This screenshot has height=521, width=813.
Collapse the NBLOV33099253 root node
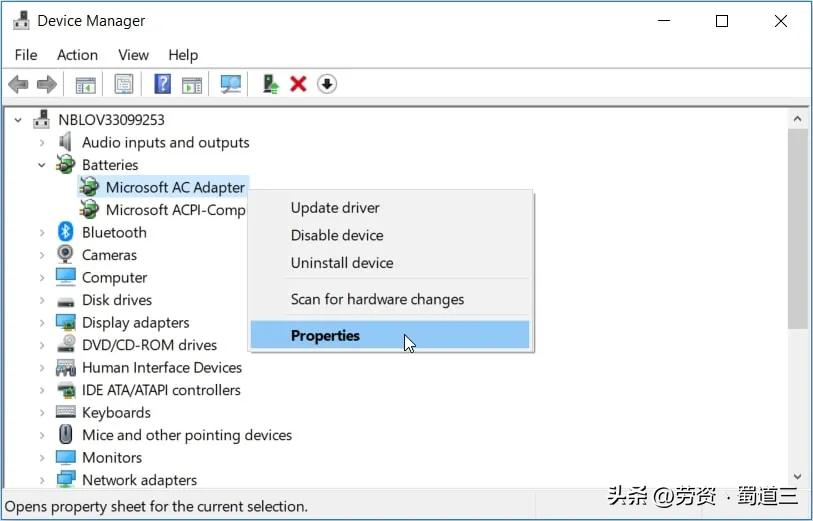[18, 120]
